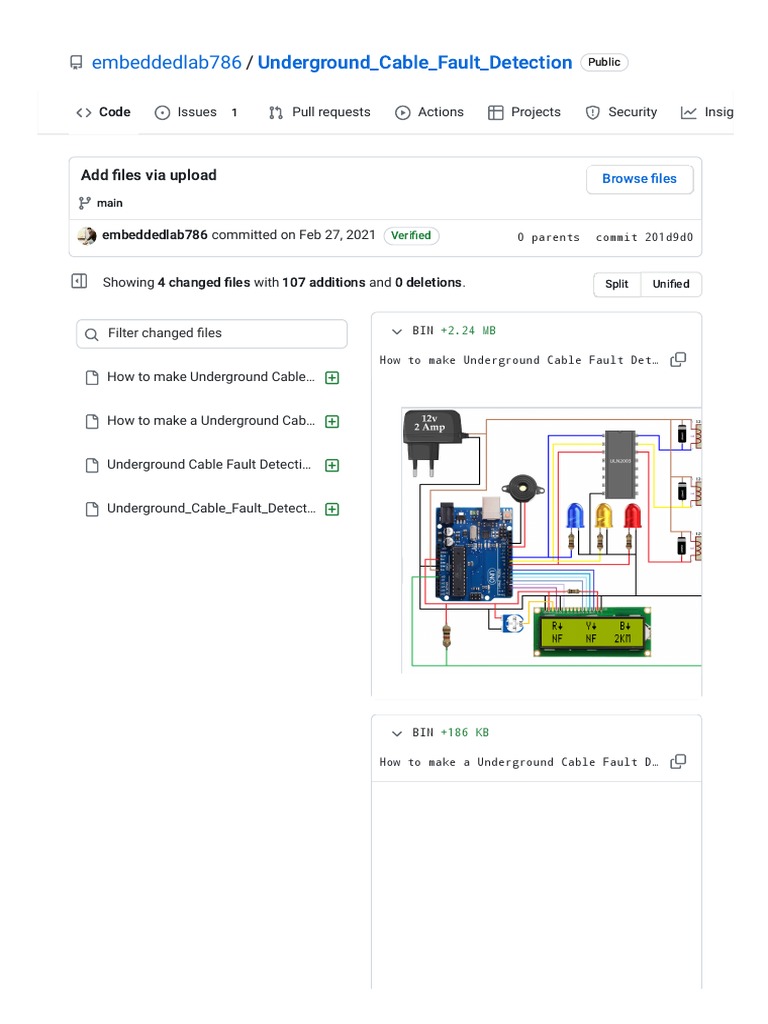Open the embeddedlab786 owner link

[x=167, y=62]
